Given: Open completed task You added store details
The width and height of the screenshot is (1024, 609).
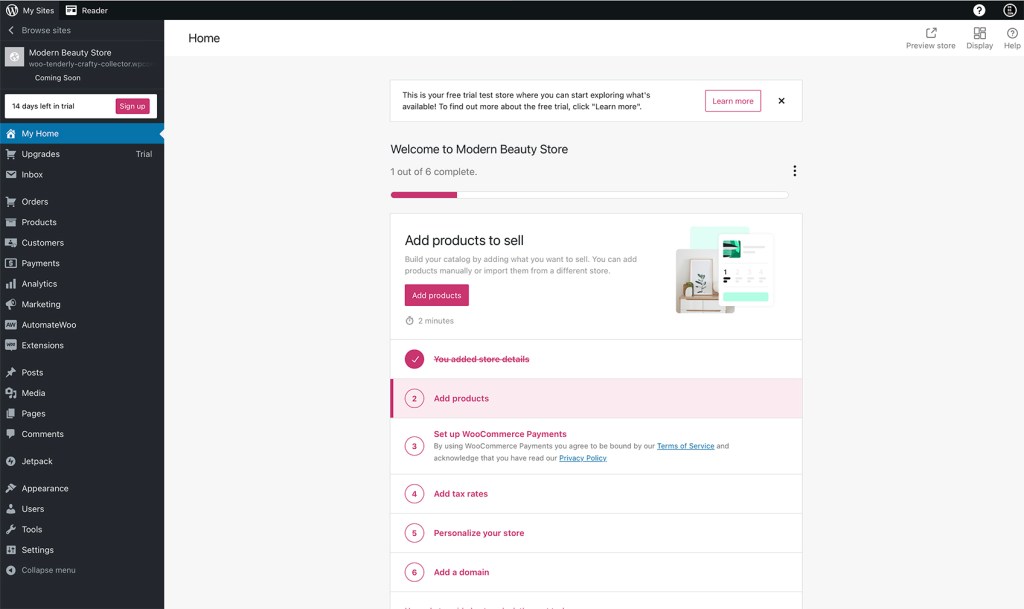Looking at the screenshot, I should pyautogui.click(x=596, y=359).
